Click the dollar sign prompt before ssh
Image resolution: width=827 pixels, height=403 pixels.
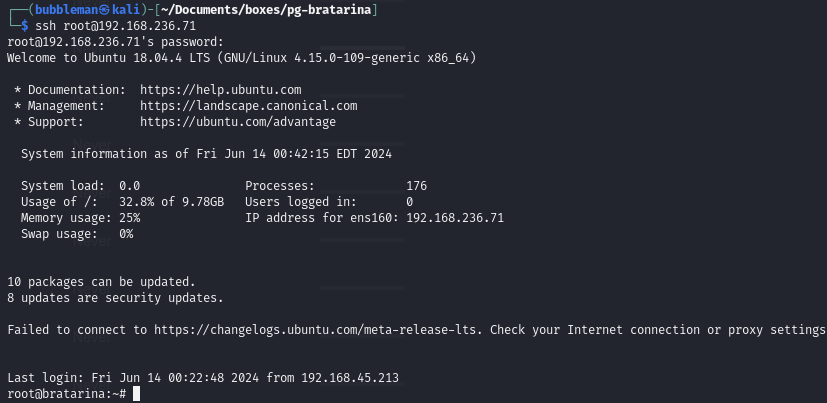click(x=24, y=25)
